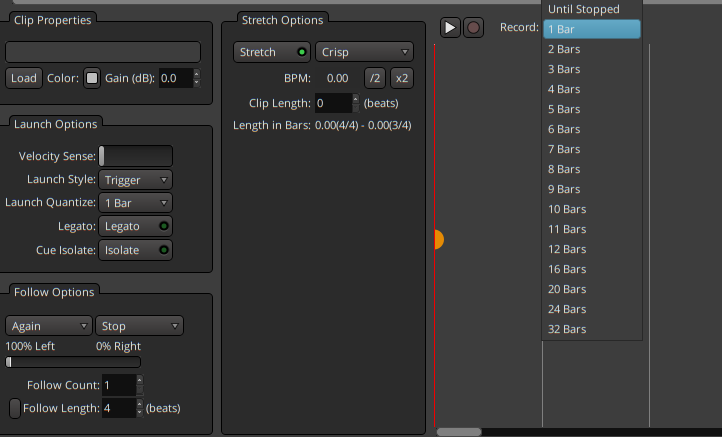Open the Again follow action dropdown
Screen dimensions: 722x437
49,326
